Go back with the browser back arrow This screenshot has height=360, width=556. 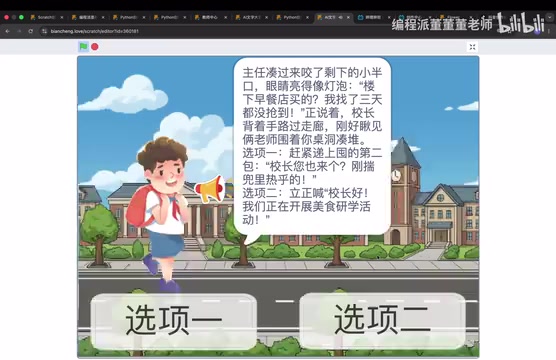point(7,31)
